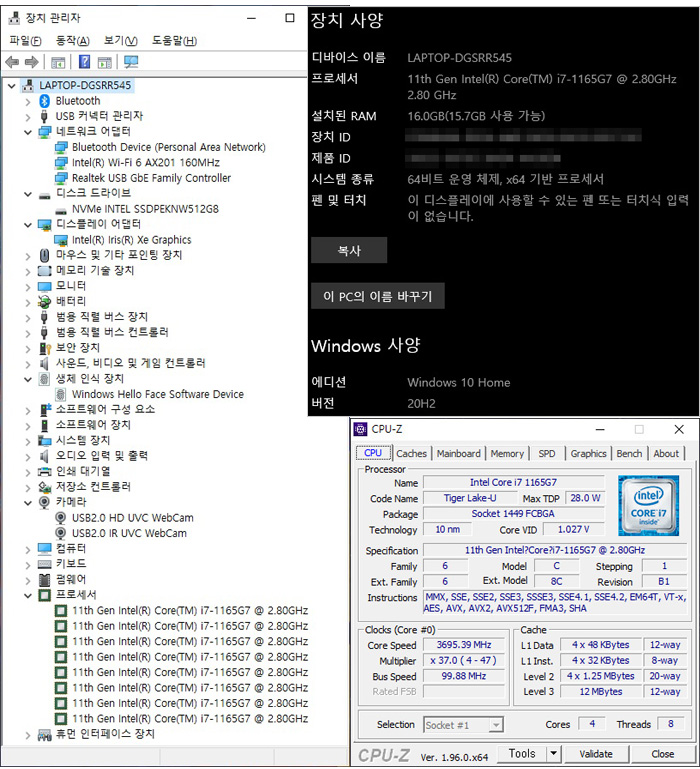700x769 pixels.
Task: Expand the 메모리 기술 장치 category
Action: [x=28, y=271]
